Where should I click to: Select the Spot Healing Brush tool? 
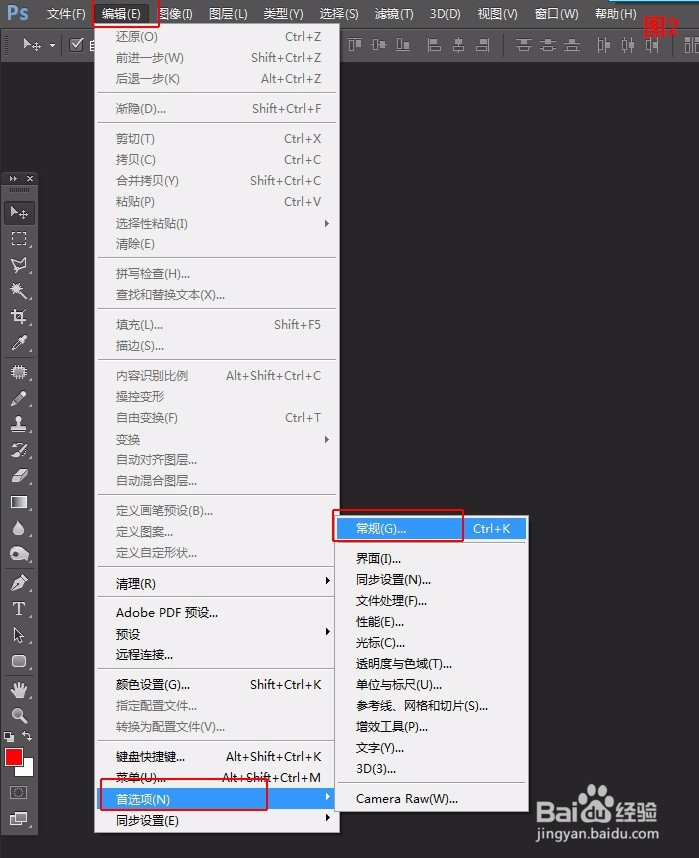point(19,373)
